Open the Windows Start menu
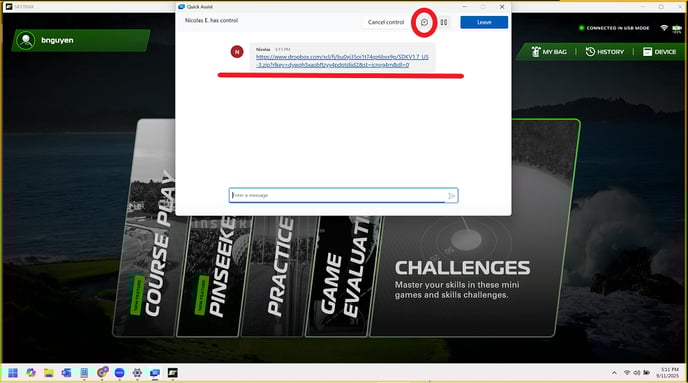The height and width of the screenshot is (383, 688). (13, 373)
